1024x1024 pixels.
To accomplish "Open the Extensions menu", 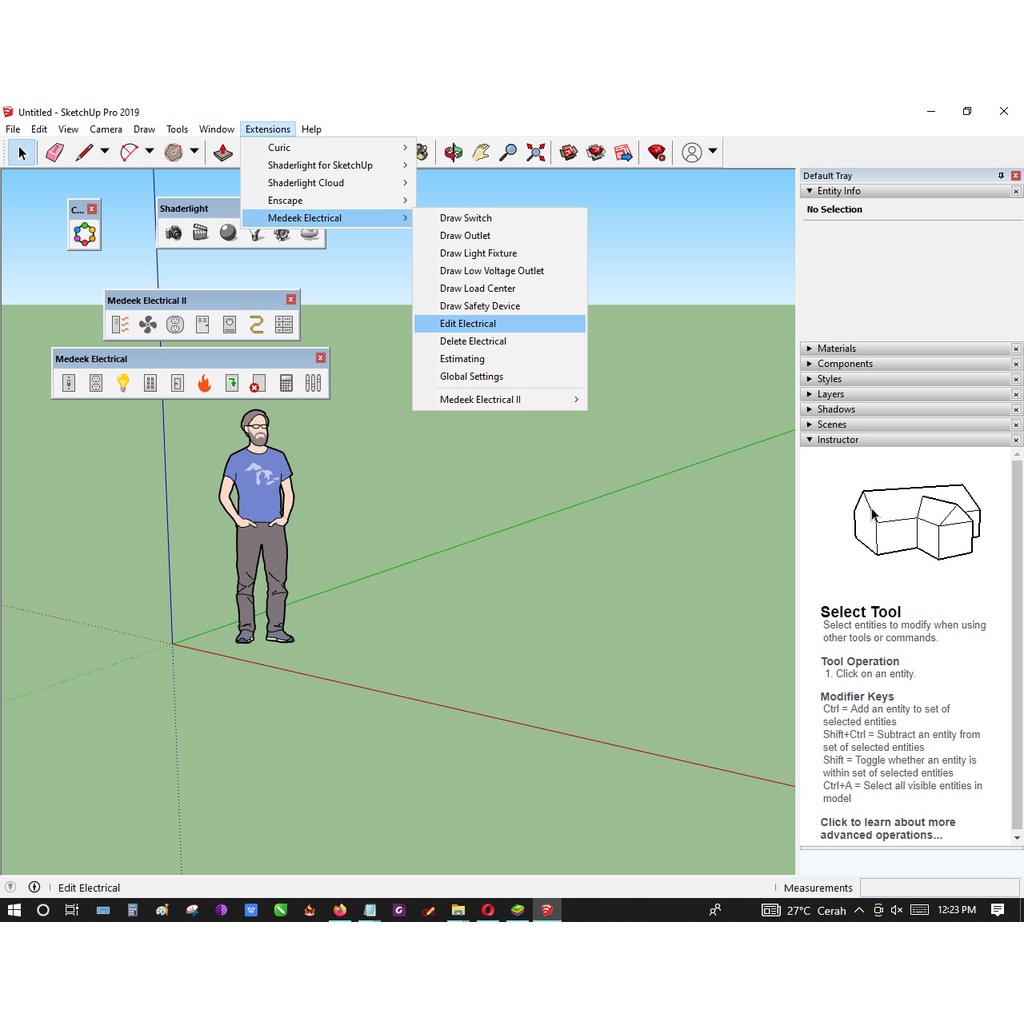I will pos(267,129).
